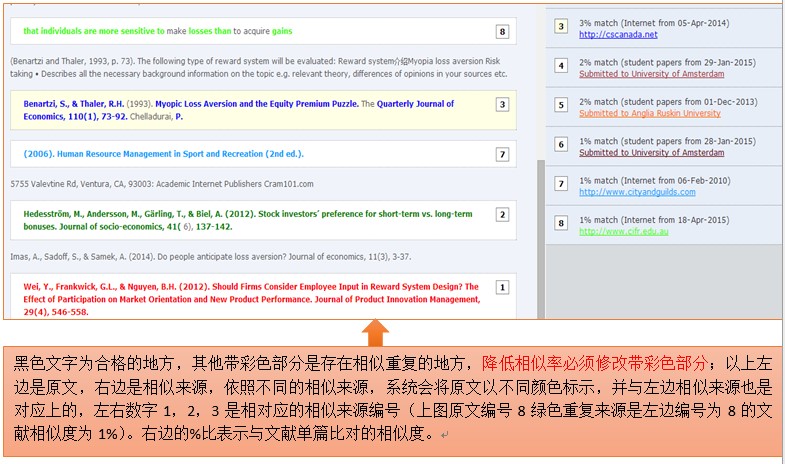Click source badge 1 beside the Wei, Frankwick reference
Viewport: 785px width, 464px height.
pyautogui.click(x=502, y=287)
